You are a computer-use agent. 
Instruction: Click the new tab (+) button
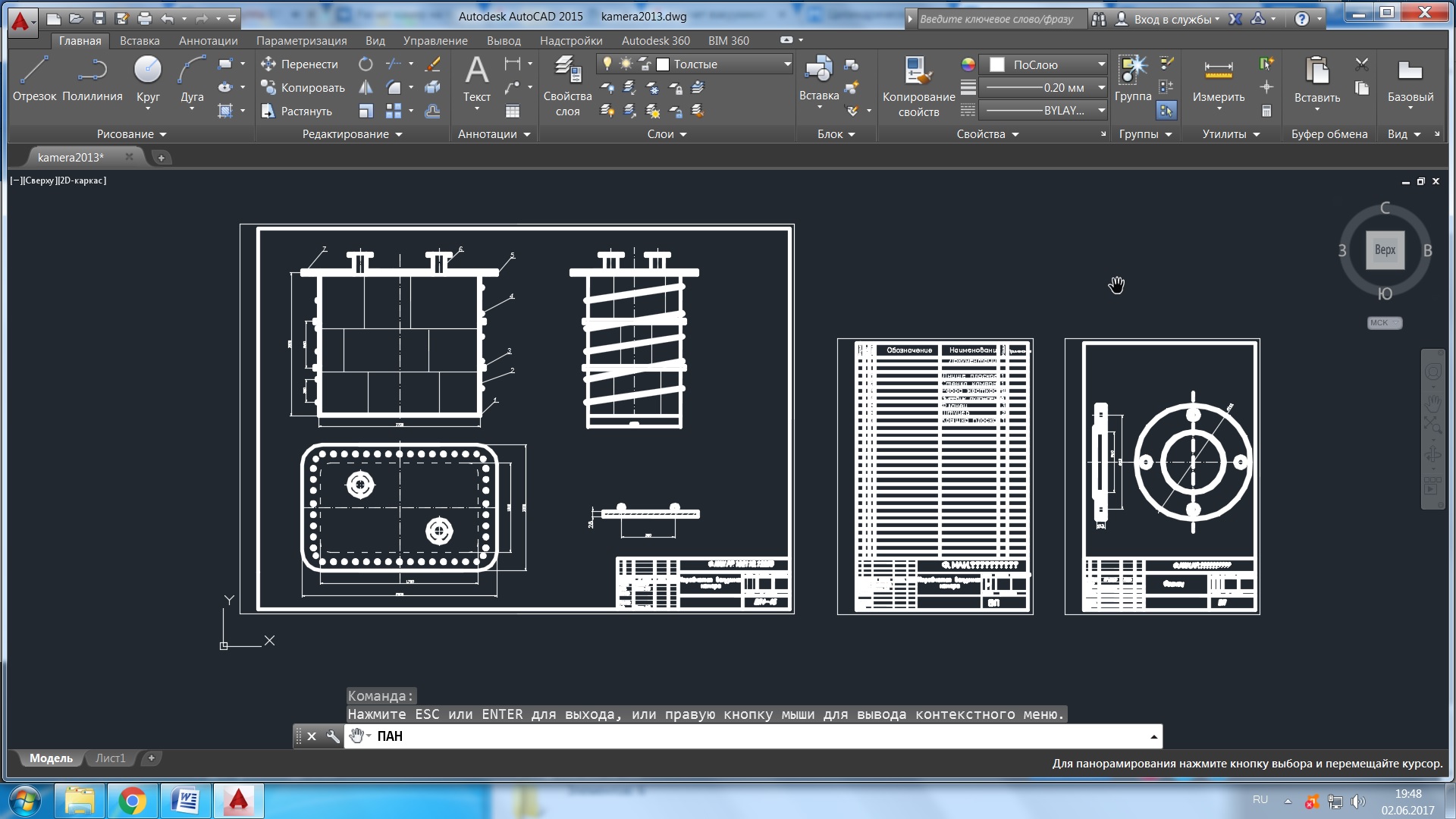[x=159, y=157]
